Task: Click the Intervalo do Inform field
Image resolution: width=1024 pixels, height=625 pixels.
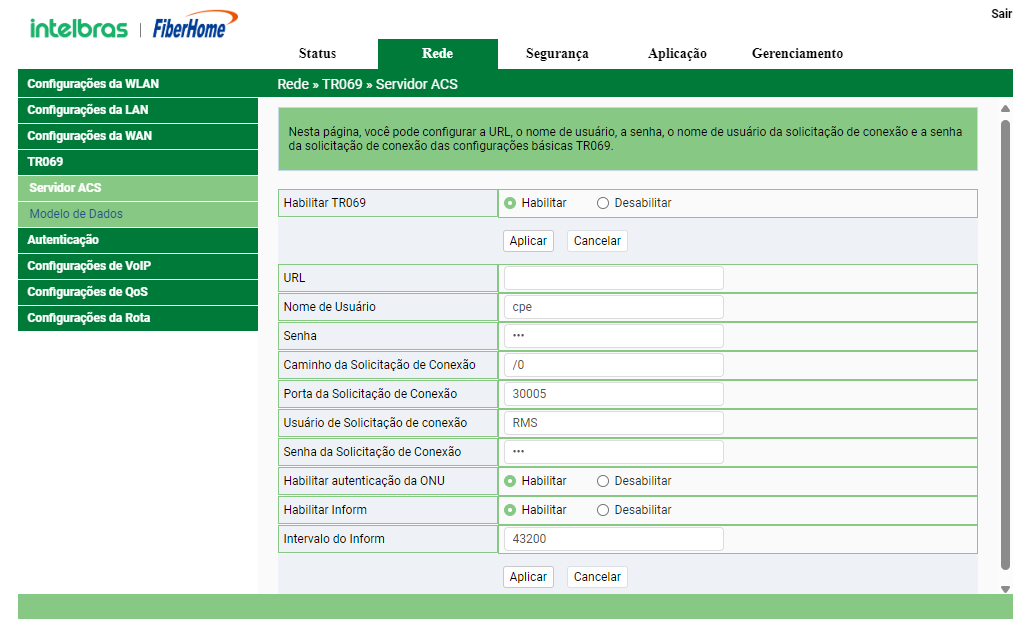Action: (613, 539)
